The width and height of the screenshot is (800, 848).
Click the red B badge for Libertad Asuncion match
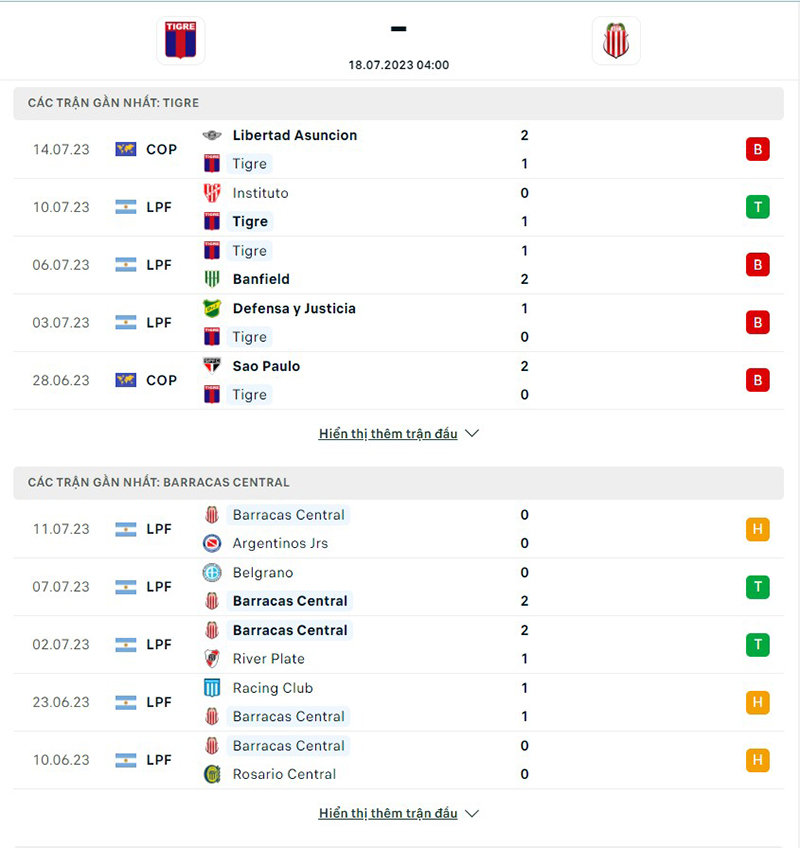click(x=757, y=150)
